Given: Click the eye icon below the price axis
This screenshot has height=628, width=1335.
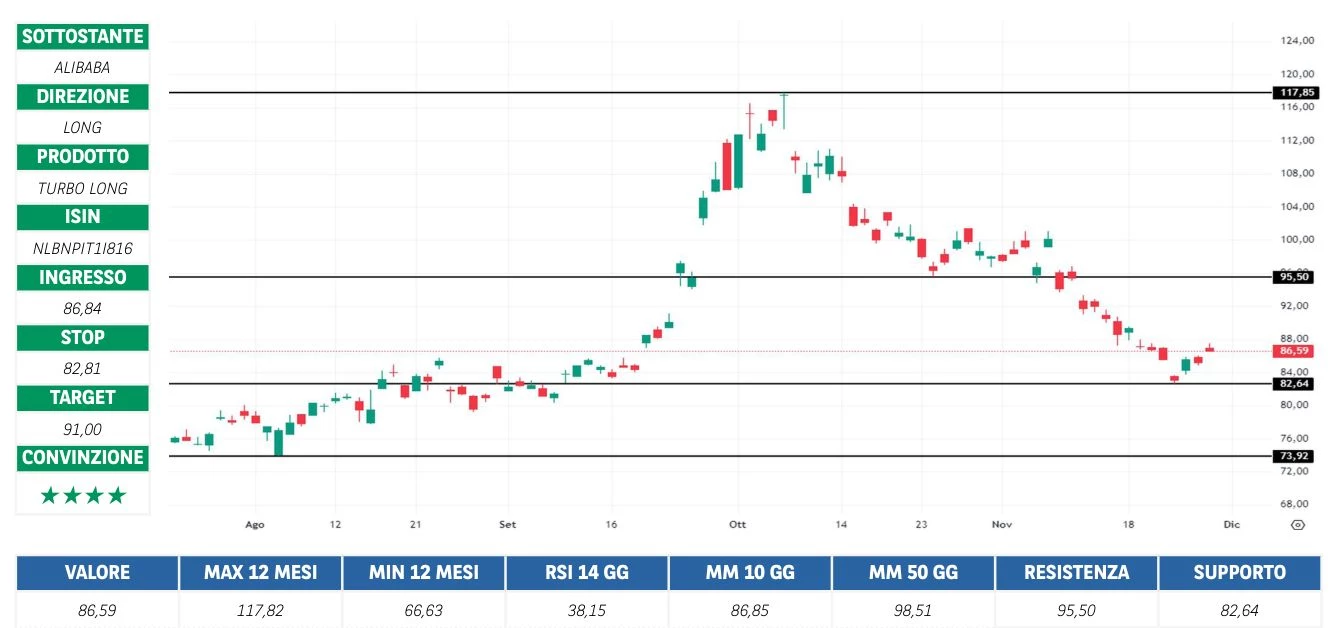Looking at the screenshot, I should click(1297, 524).
